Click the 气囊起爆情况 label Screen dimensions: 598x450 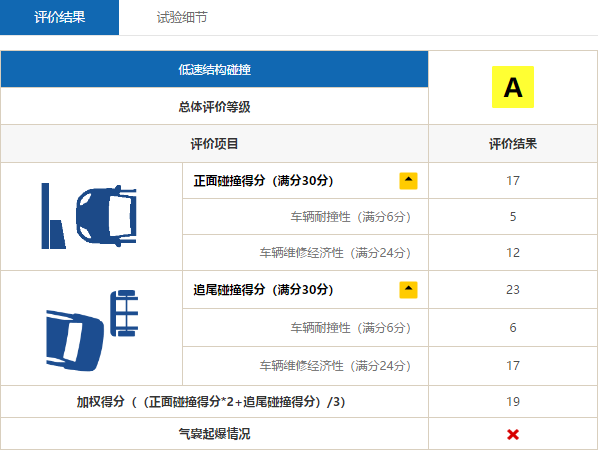click(x=214, y=434)
